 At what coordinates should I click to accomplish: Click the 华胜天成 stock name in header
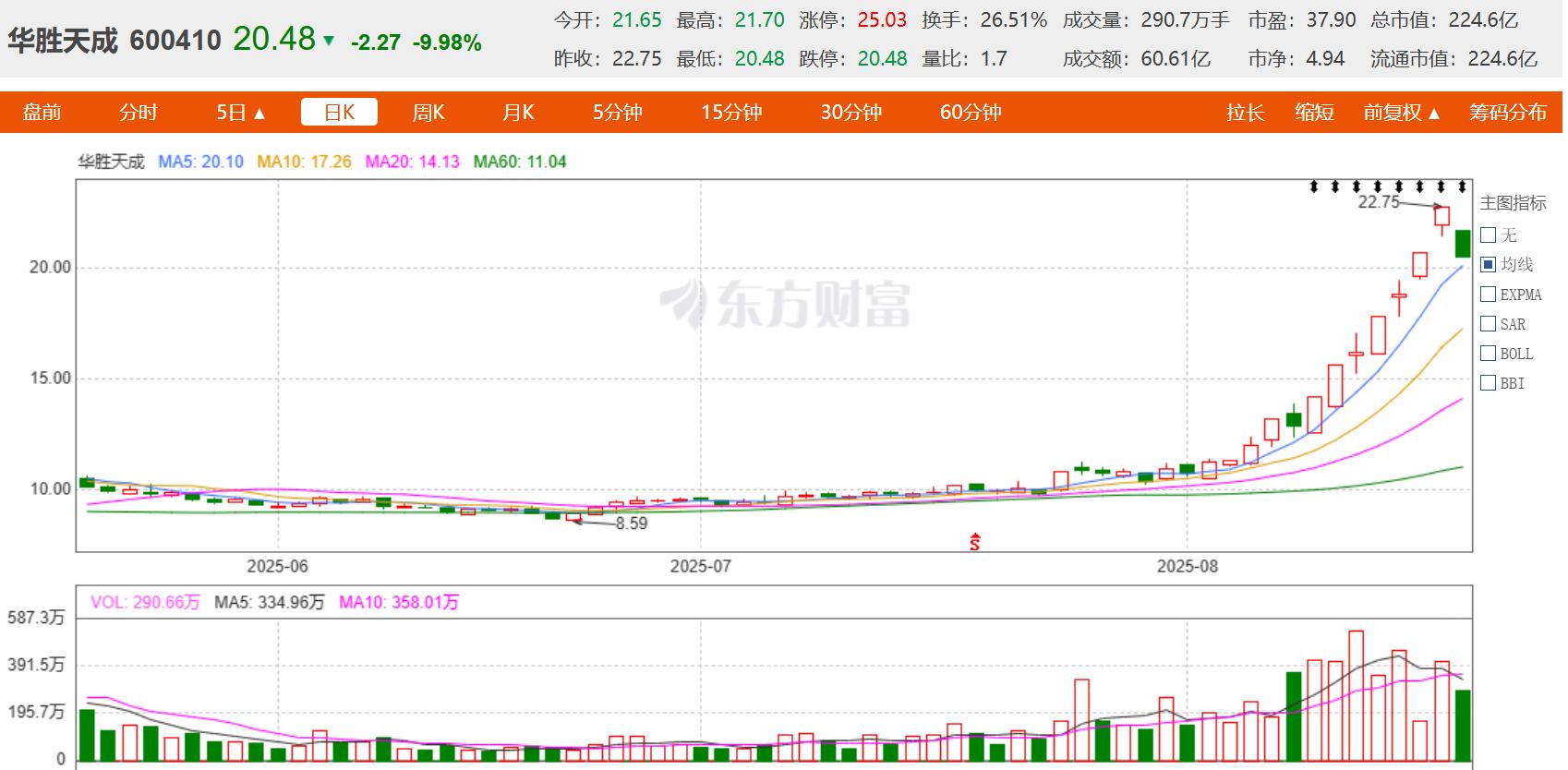click(63, 41)
